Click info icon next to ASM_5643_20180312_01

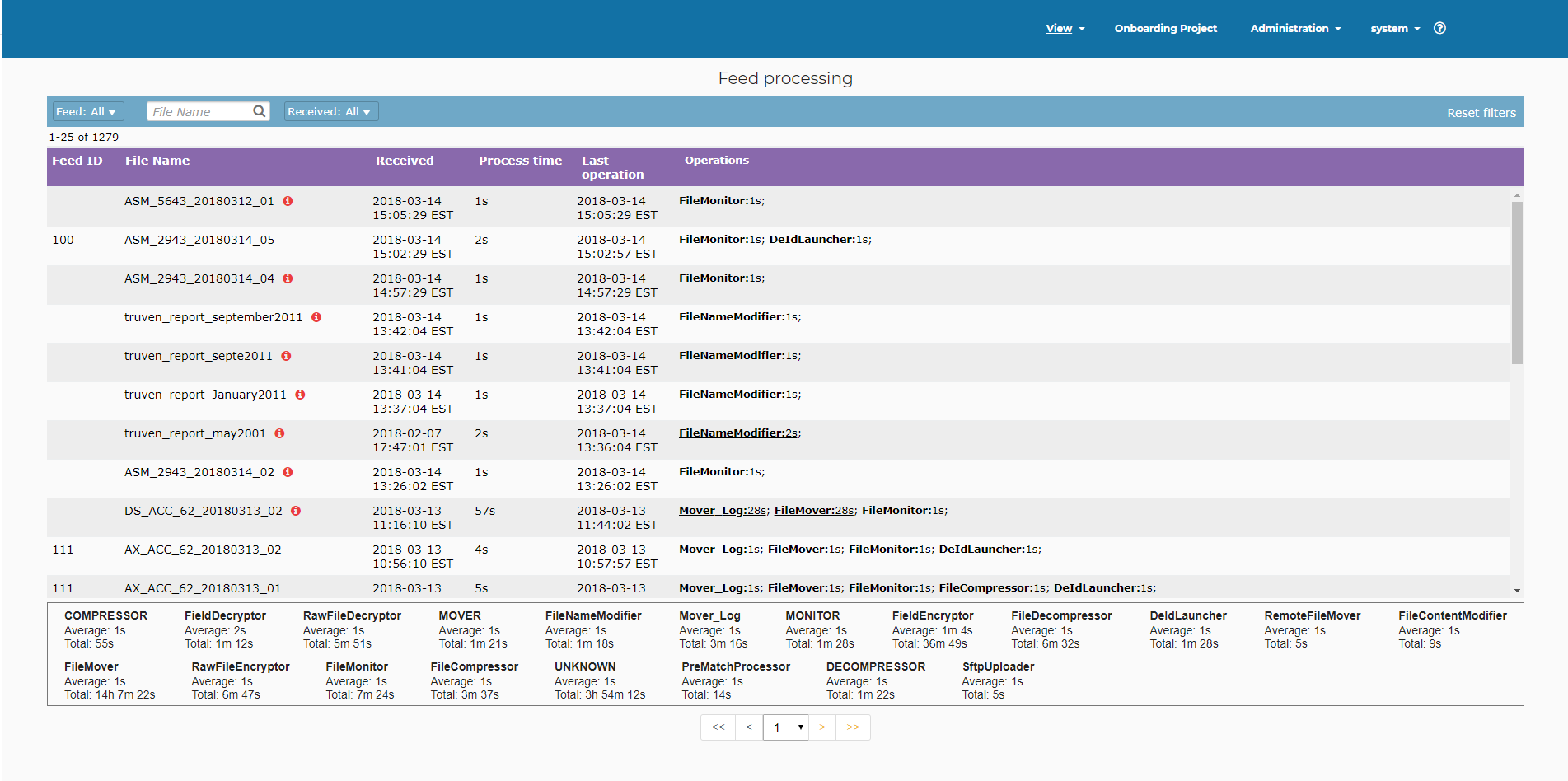pyautogui.click(x=288, y=201)
